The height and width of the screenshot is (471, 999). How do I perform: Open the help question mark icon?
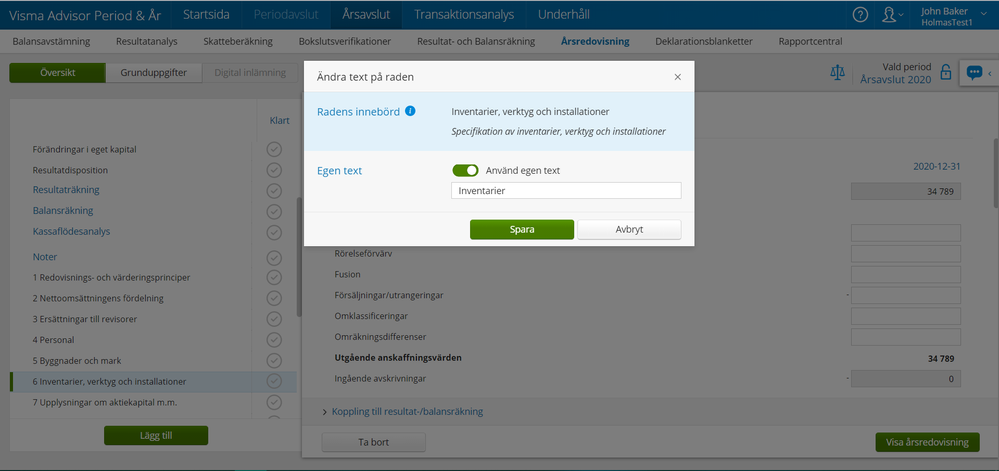[860, 15]
